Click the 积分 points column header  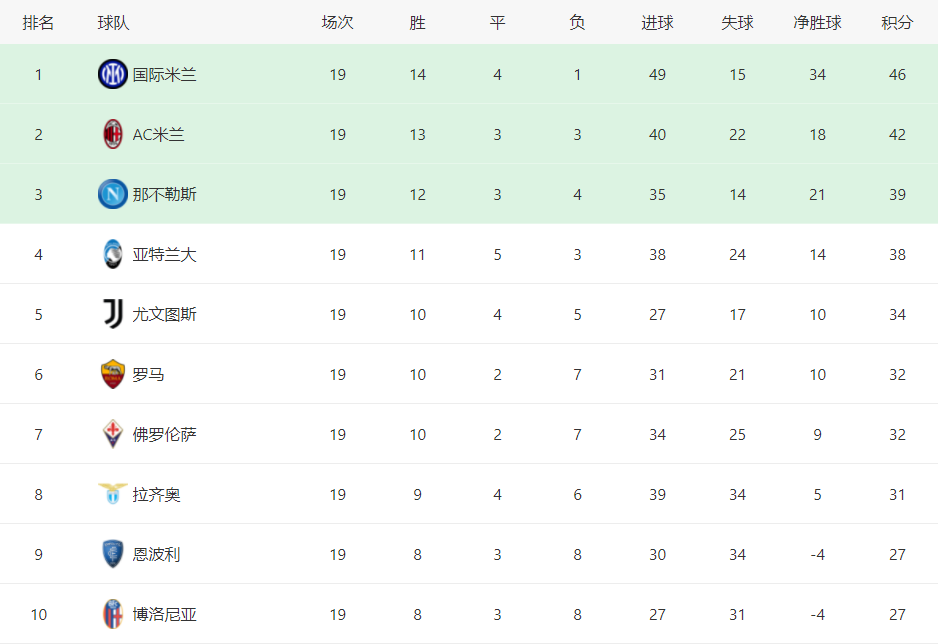(897, 23)
